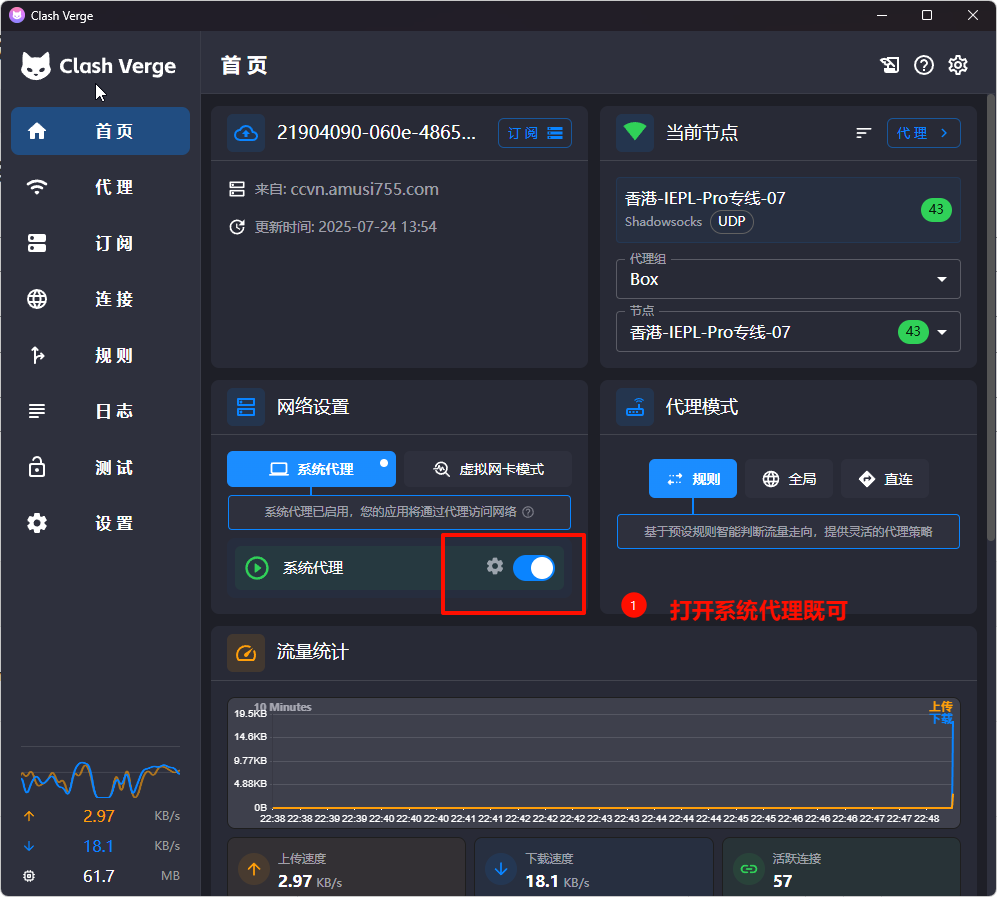Click sidebar memory chip icon at 61.7
Image resolution: width=997 pixels, height=897 pixels.
pos(29,876)
